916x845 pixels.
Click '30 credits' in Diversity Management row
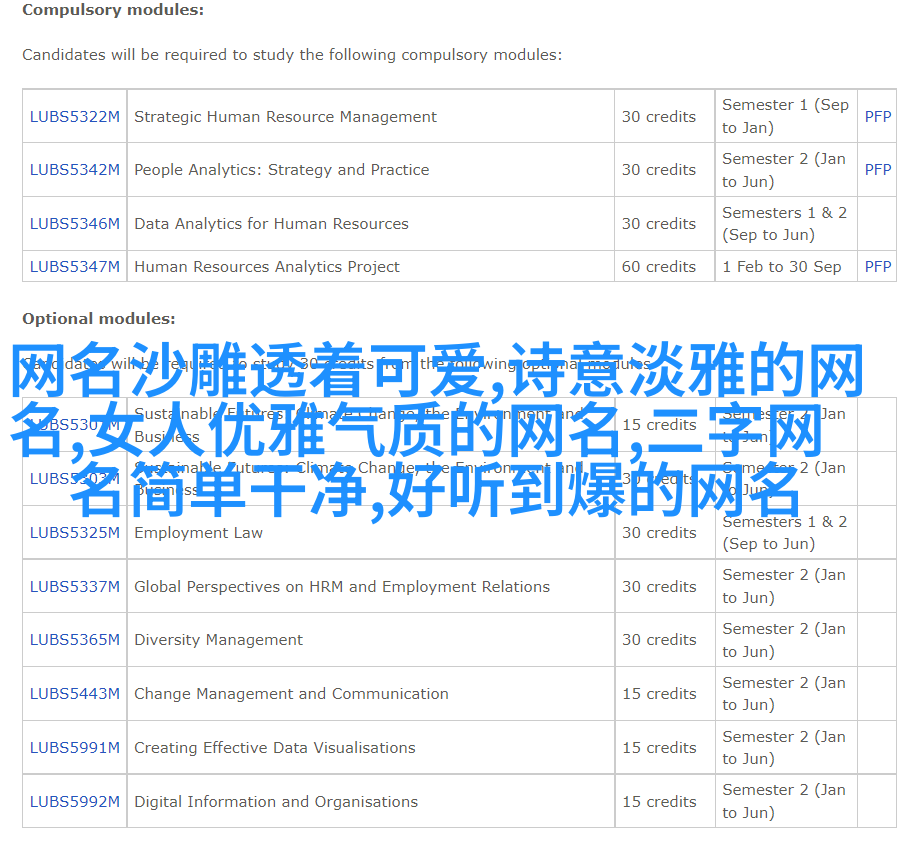coord(659,640)
